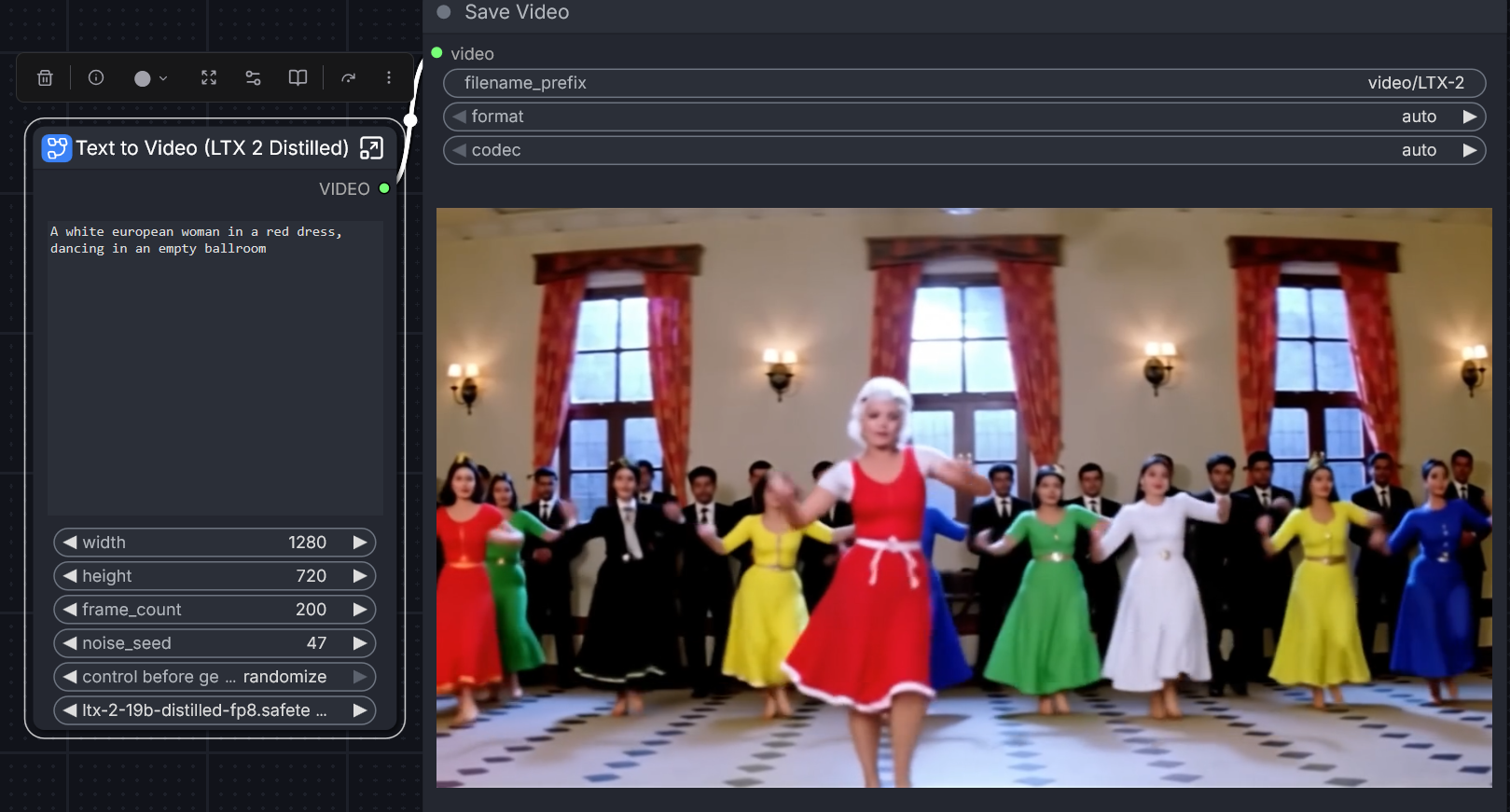Click the frame_count value 200

(312, 610)
